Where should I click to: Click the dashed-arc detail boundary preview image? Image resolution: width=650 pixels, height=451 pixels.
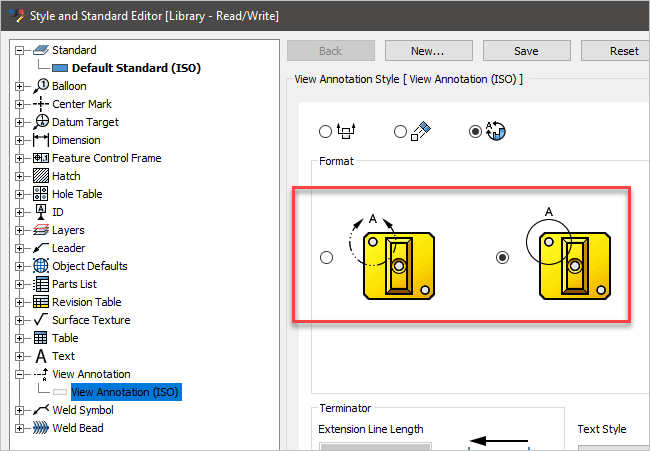pos(392,257)
